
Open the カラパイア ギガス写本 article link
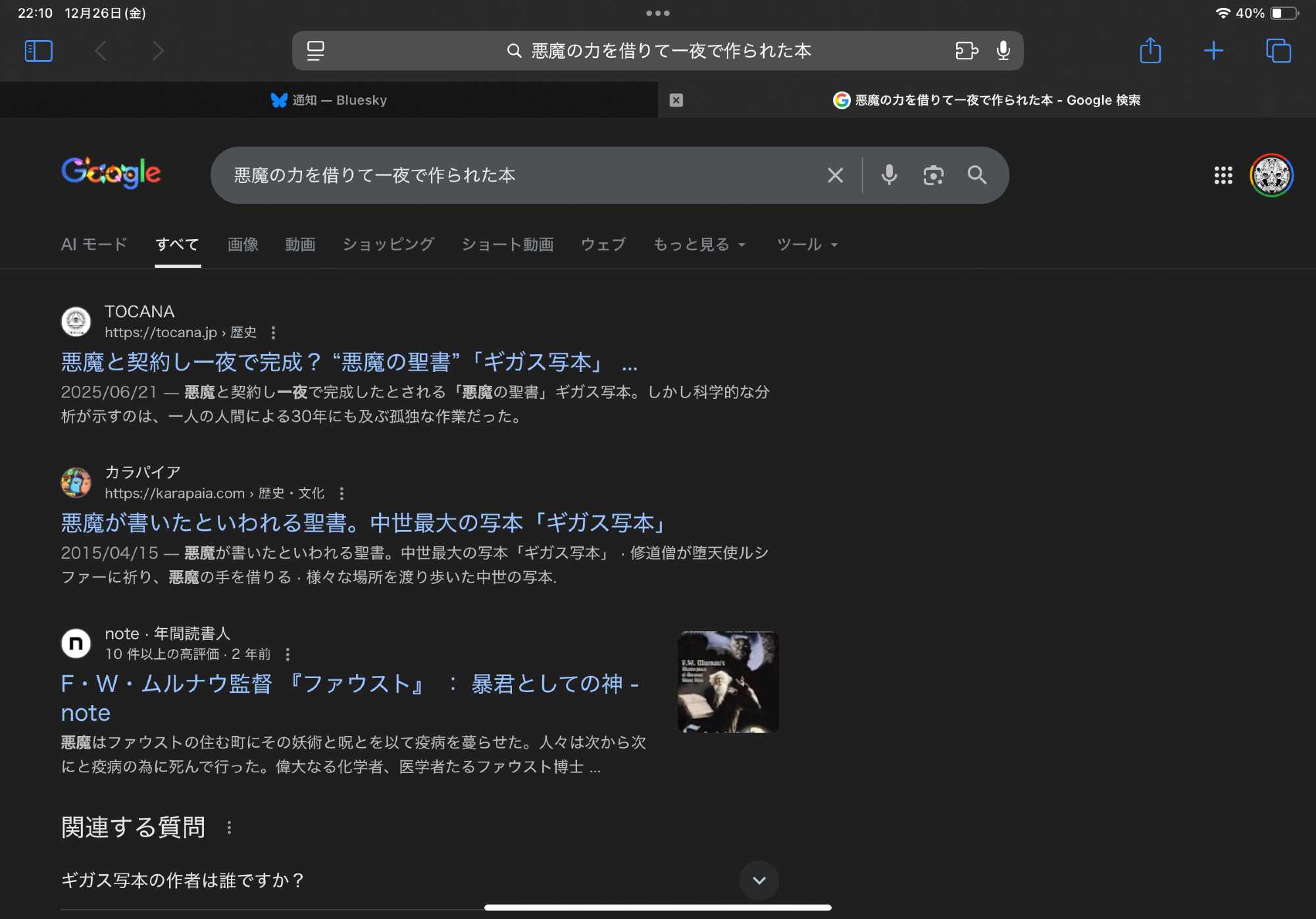(364, 523)
